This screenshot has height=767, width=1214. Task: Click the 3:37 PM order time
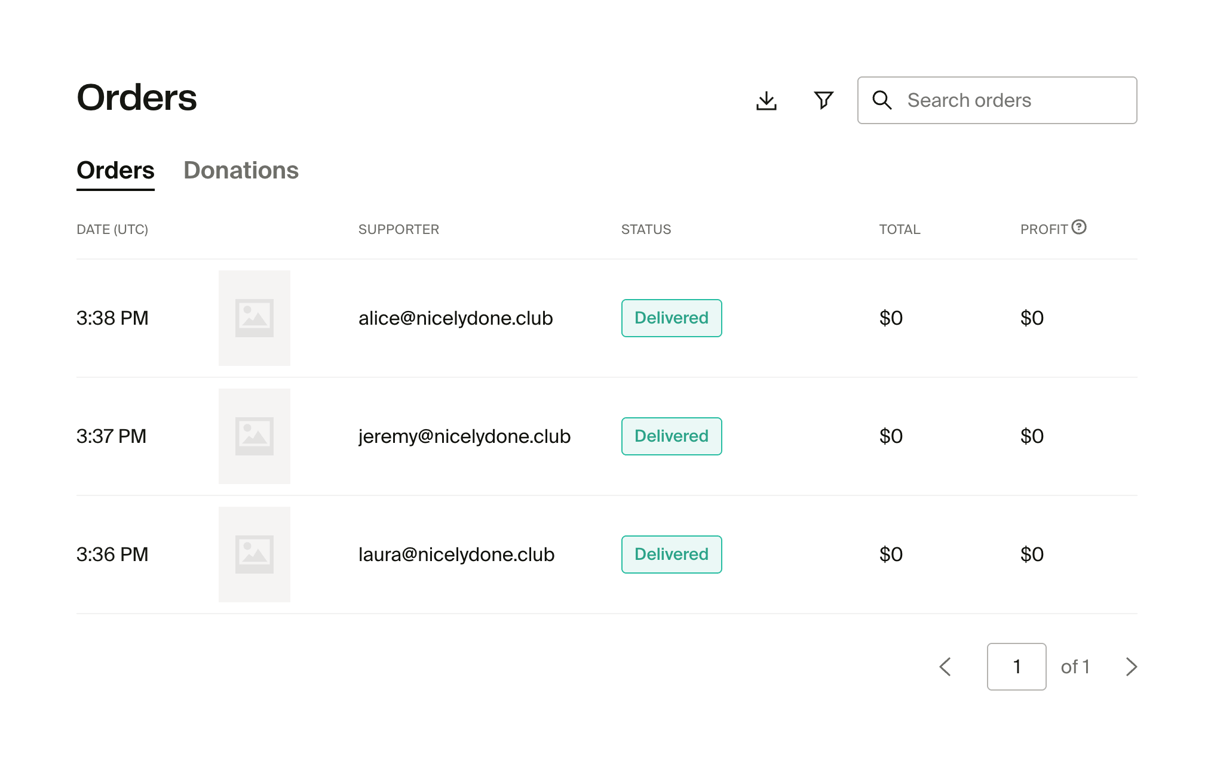tap(111, 436)
